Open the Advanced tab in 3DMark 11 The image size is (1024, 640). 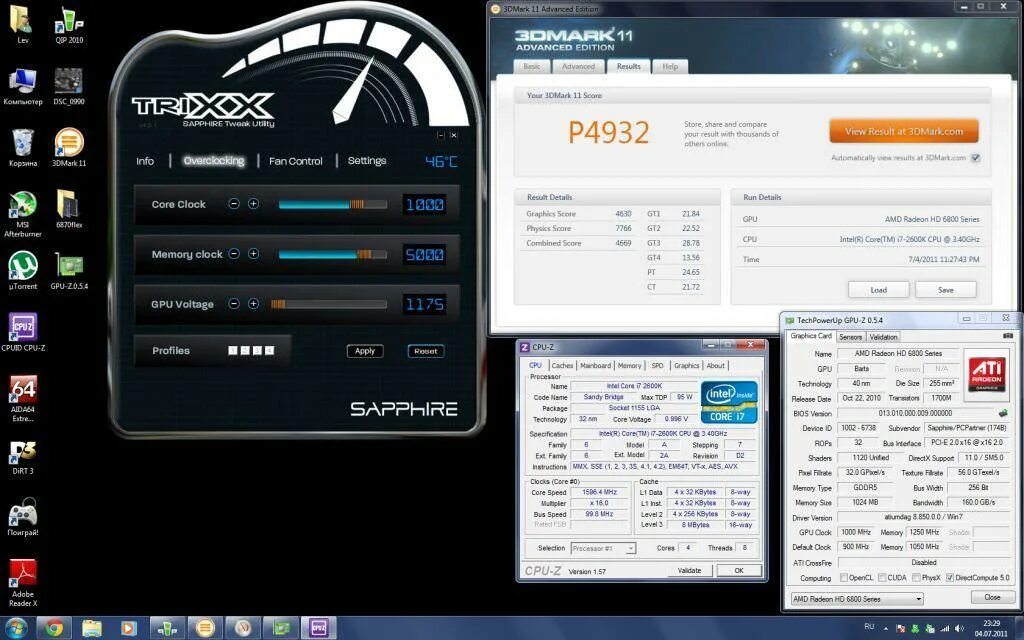[x=579, y=67]
